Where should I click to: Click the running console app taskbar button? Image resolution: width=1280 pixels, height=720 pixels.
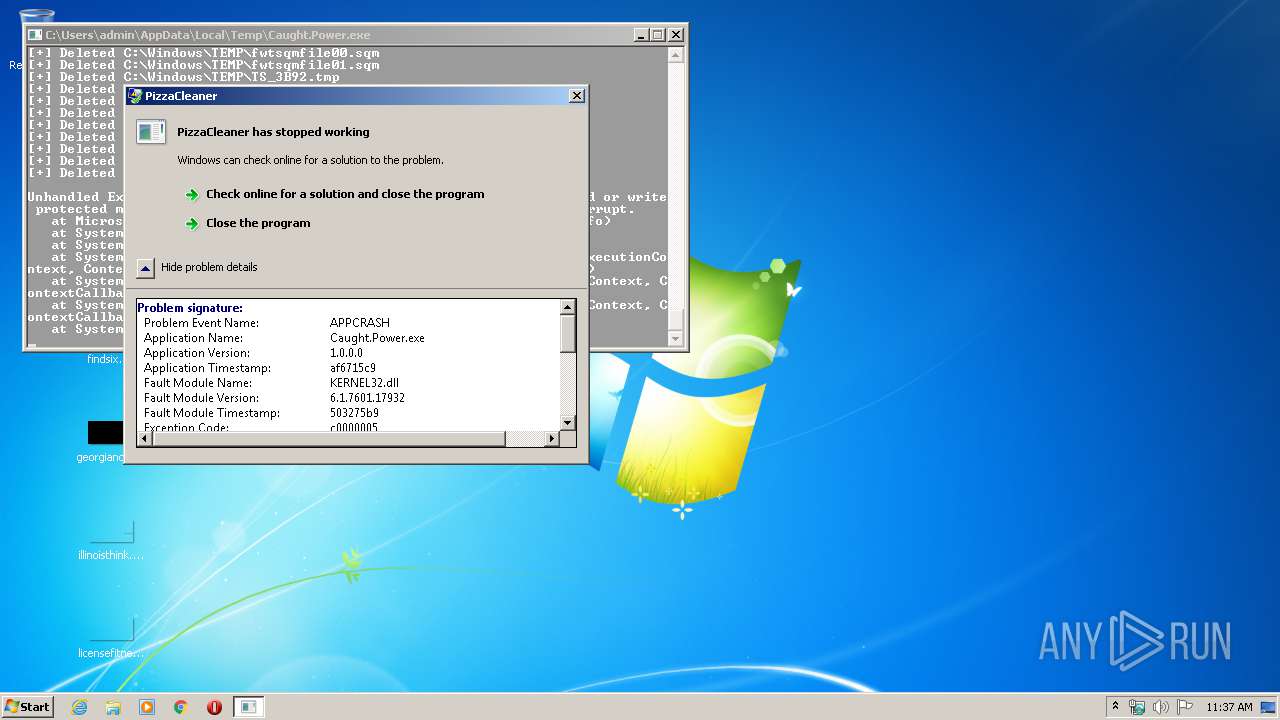248,707
